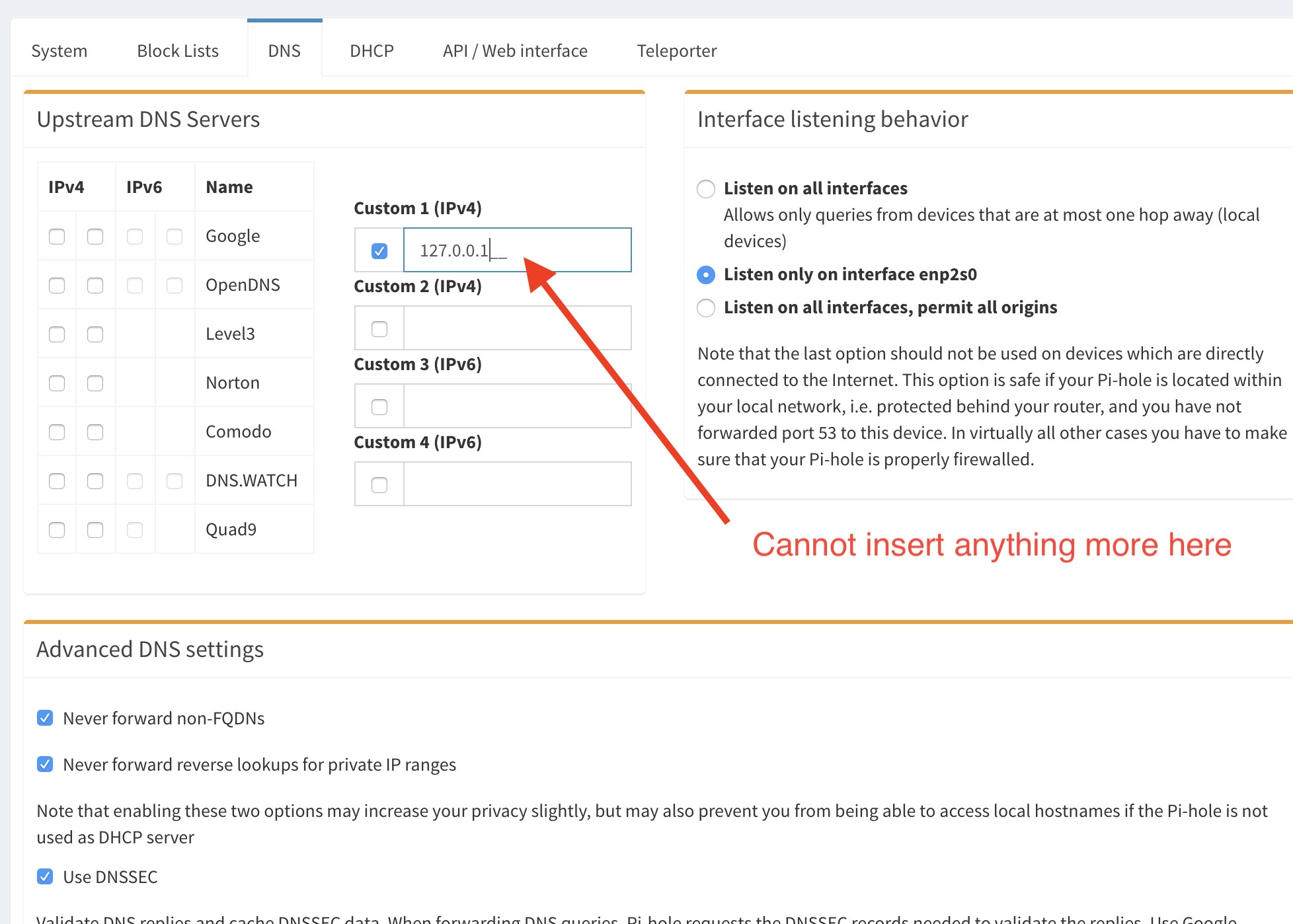Enable Comodo first IPv4 checkbox
The height and width of the screenshot is (924, 1293).
click(x=57, y=432)
